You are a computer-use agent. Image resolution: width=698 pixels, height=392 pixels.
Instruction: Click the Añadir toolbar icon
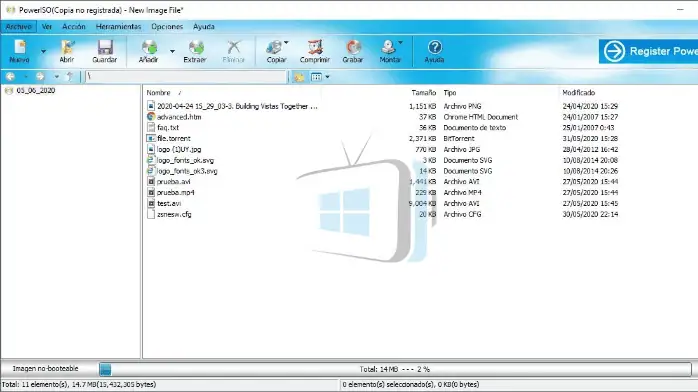point(149,51)
